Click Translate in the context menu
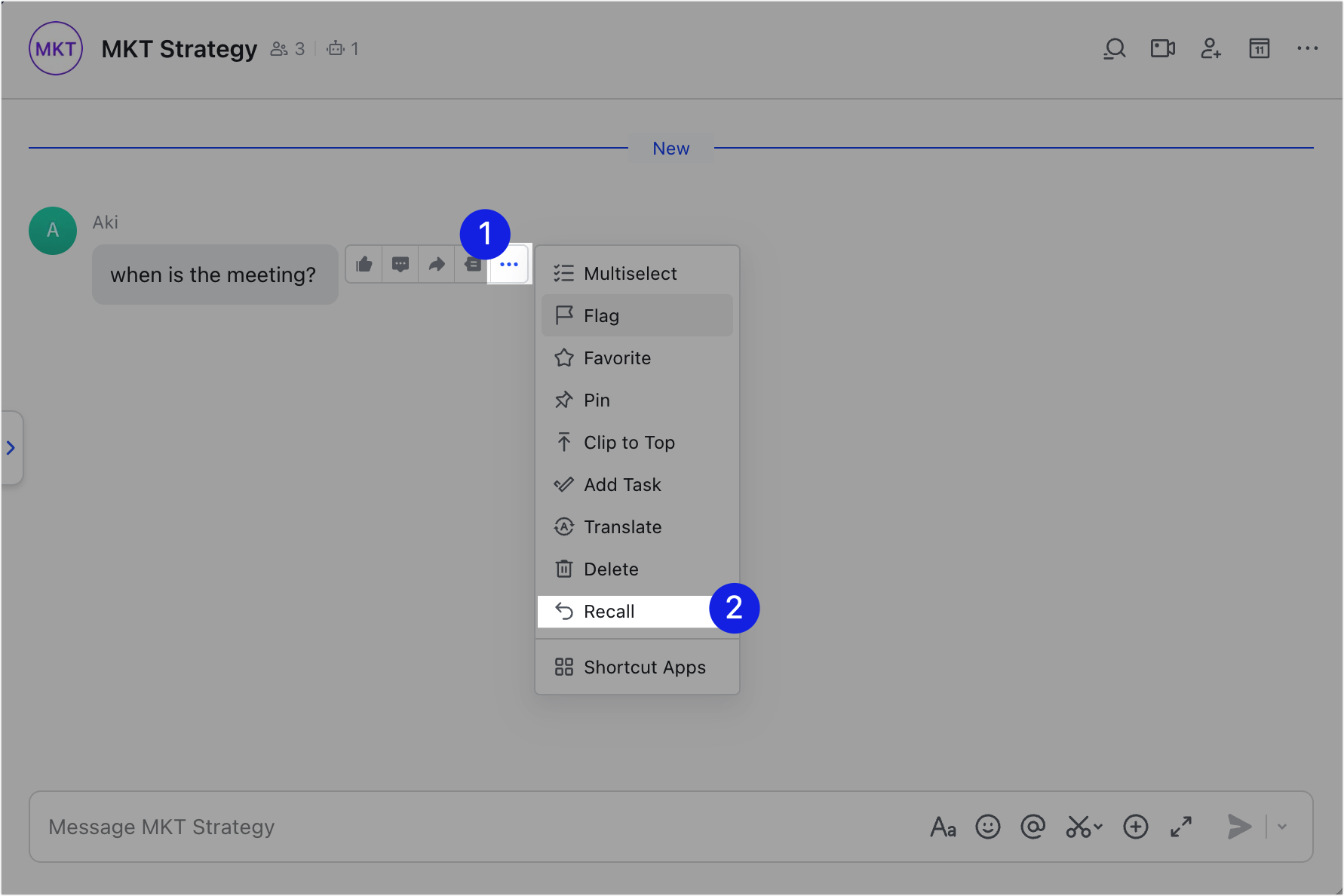1344x896 pixels. (622, 527)
